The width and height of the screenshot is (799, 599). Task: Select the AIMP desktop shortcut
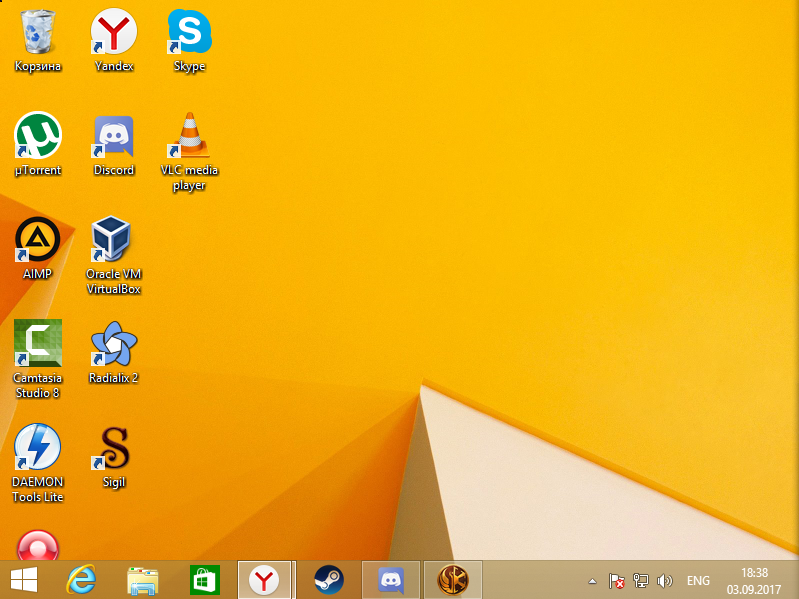pyautogui.click(x=38, y=240)
